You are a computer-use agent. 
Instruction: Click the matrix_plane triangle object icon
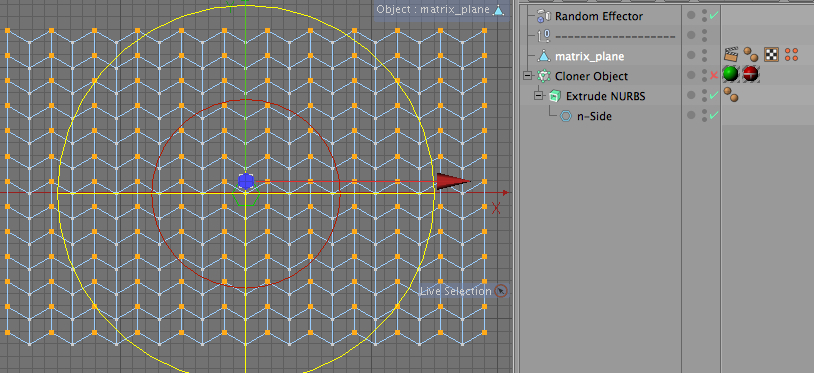pyautogui.click(x=544, y=56)
